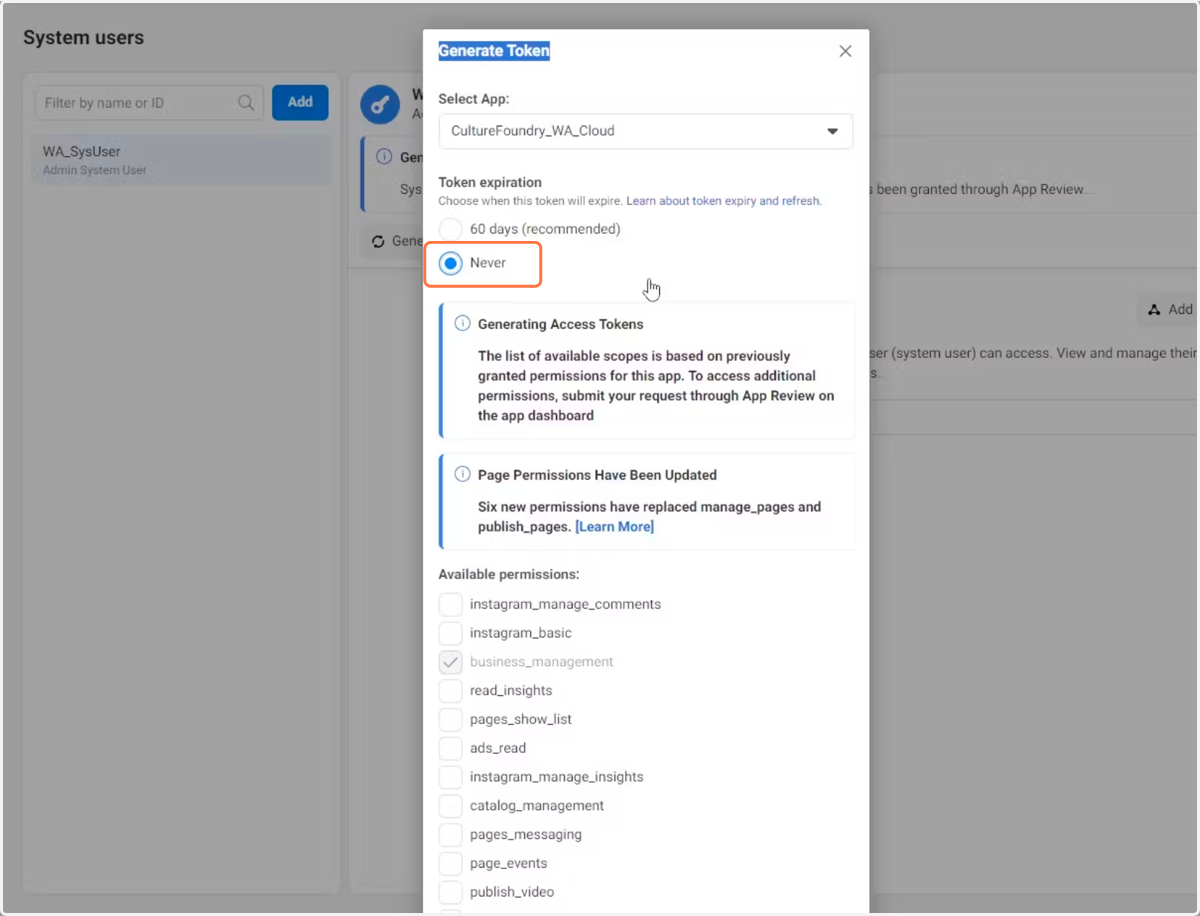The width and height of the screenshot is (1200, 916).
Task: Click the System users heading
Action: click(84, 38)
